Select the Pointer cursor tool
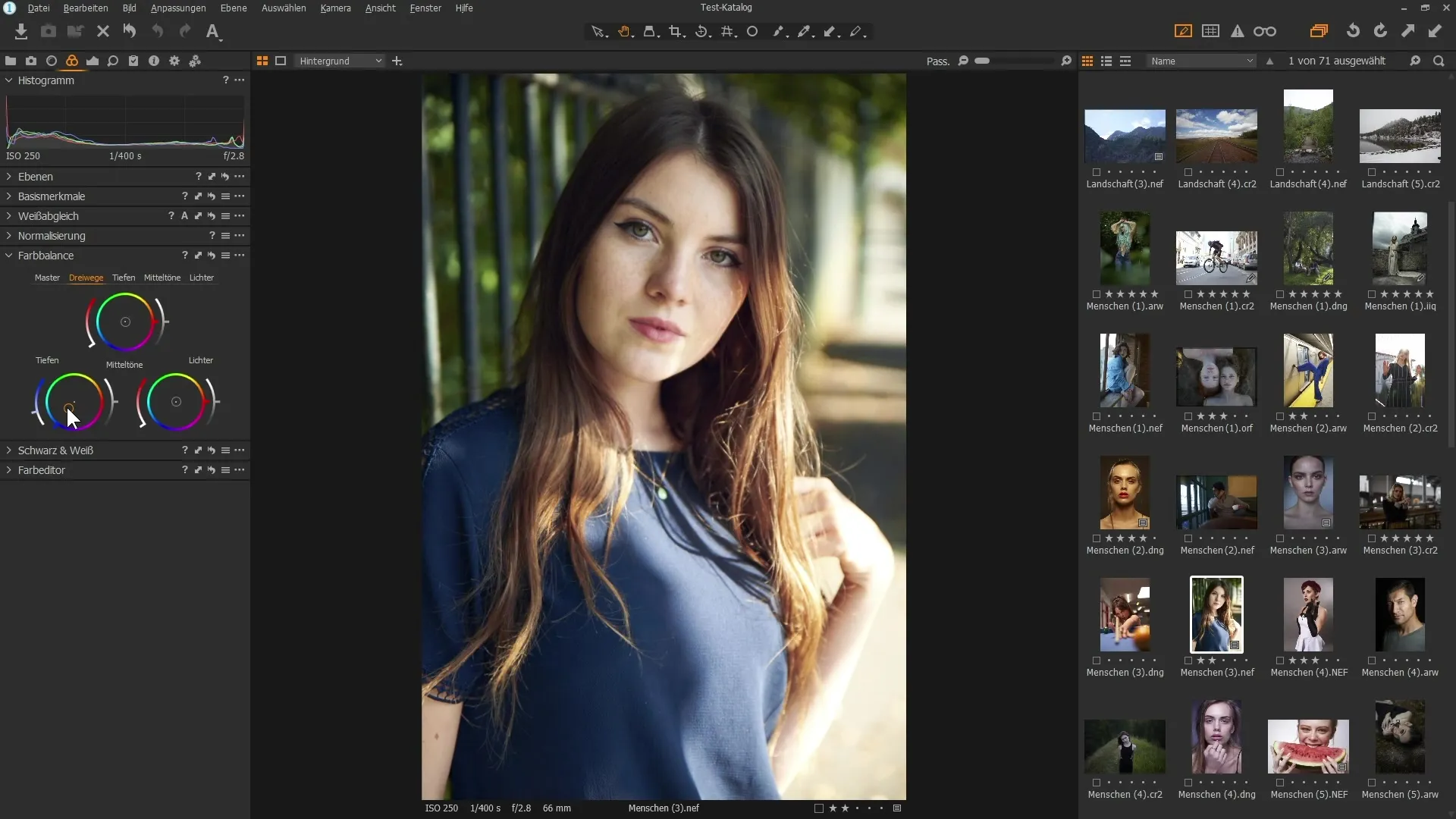 599,31
